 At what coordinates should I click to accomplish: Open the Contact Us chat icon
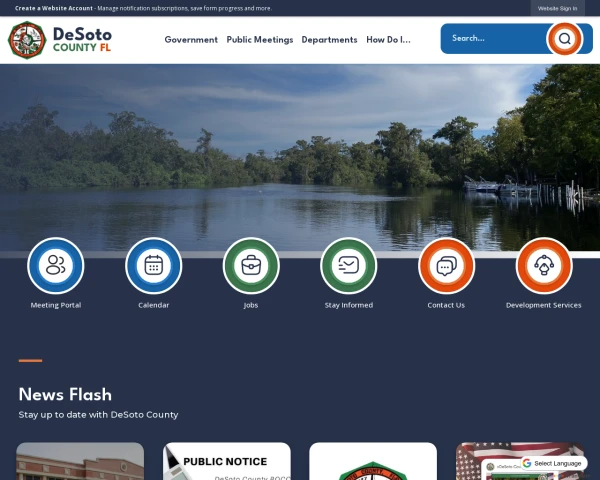(x=447, y=266)
